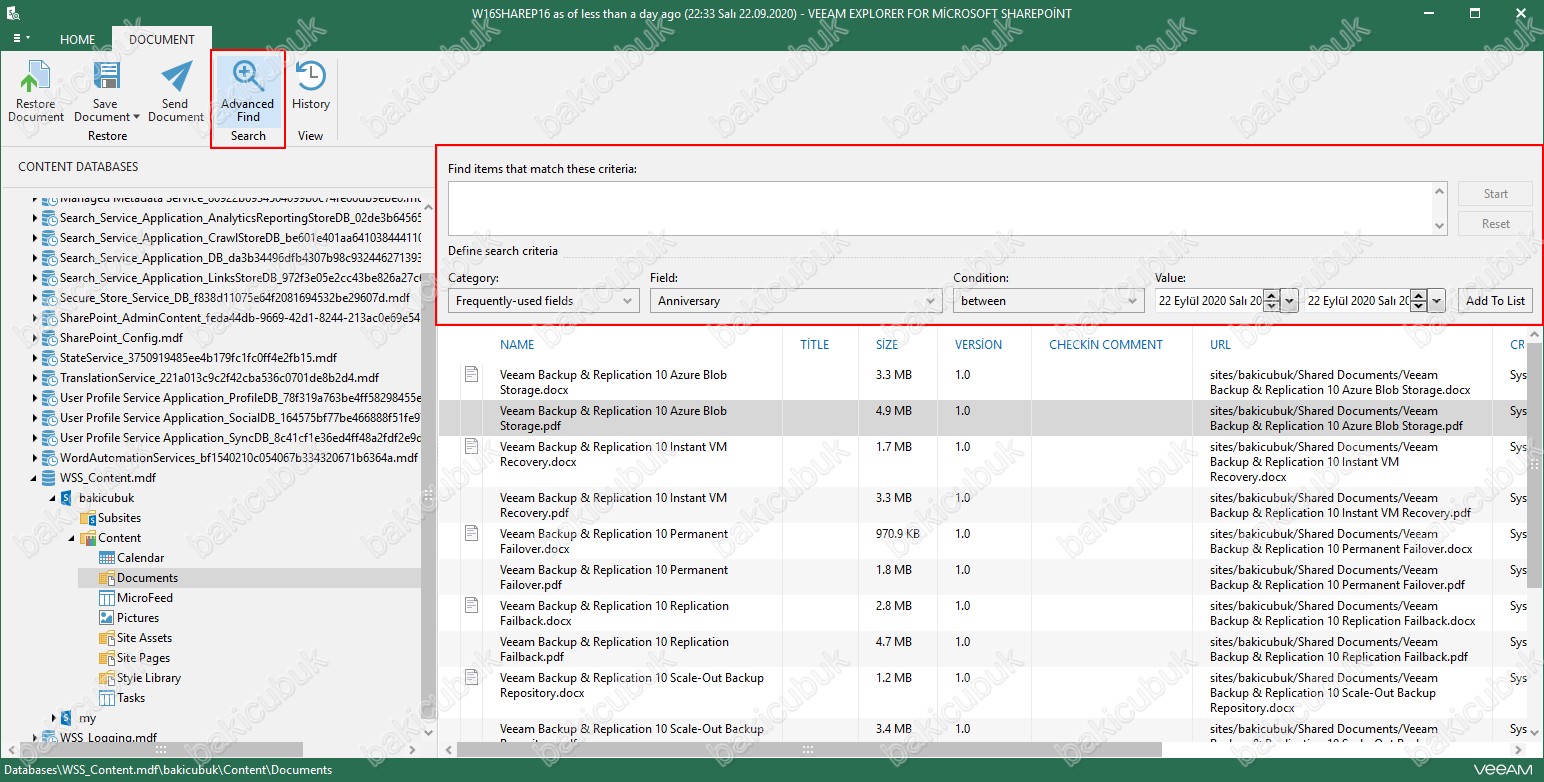1544x782 pixels.
Task: Click the Start search button
Action: pyautogui.click(x=1495, y=194)
